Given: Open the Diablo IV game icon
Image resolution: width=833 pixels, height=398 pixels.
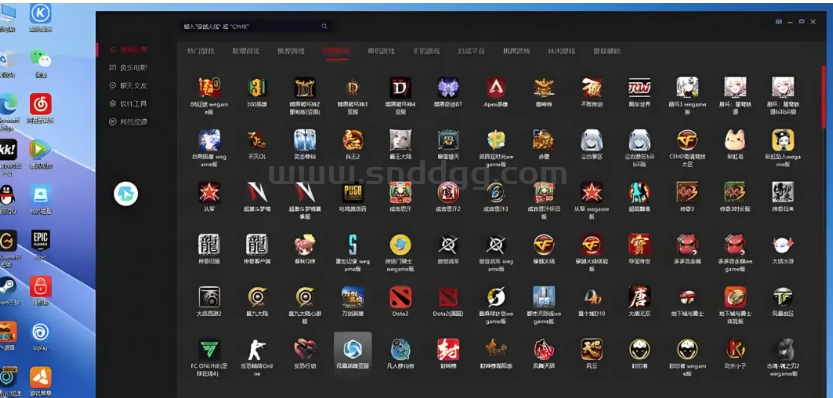Looking at the screenshot, I should pyautogui.click(x=401, y=88).
